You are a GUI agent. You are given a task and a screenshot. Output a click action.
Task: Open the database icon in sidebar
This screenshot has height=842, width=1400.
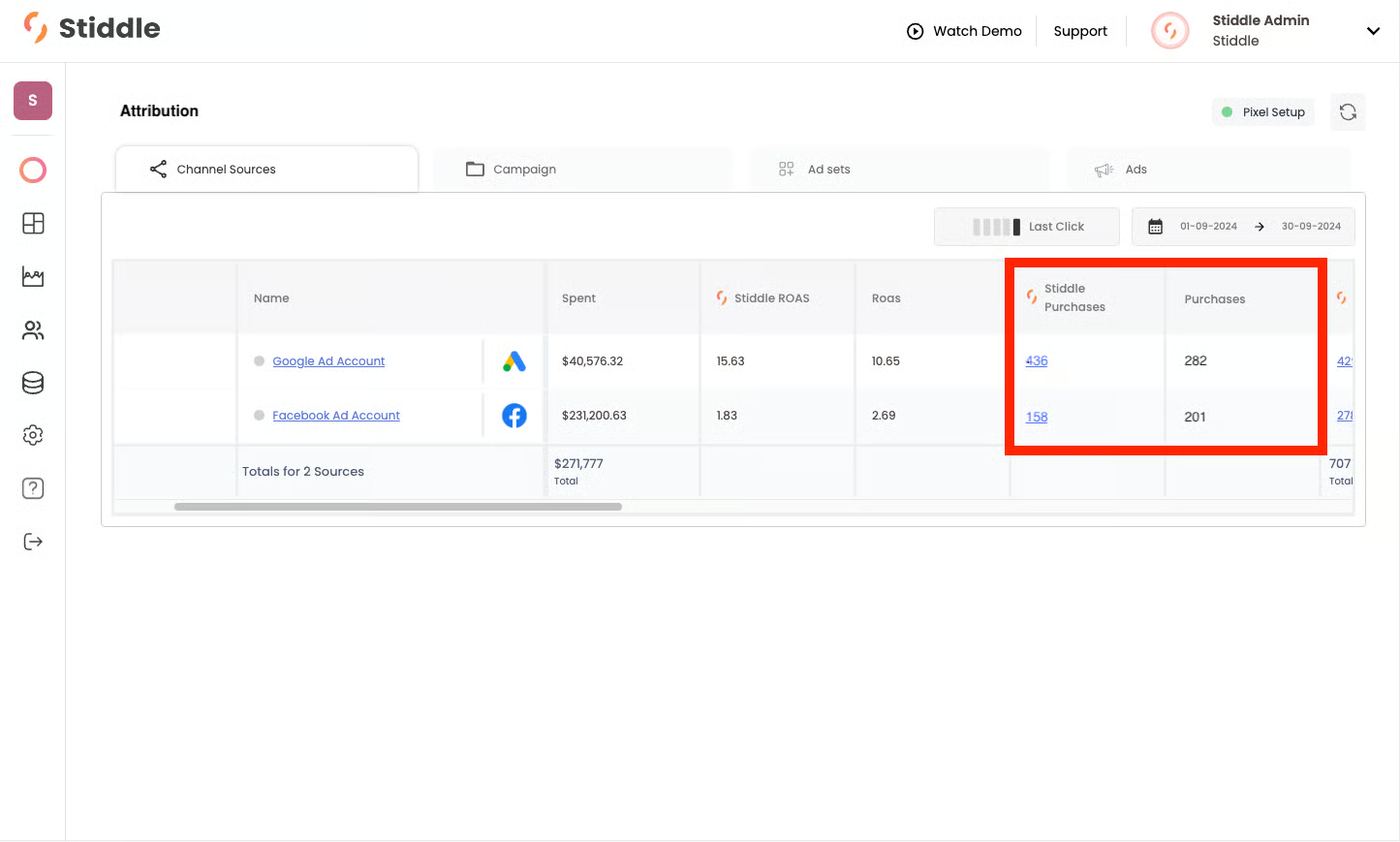coord(33,383)
